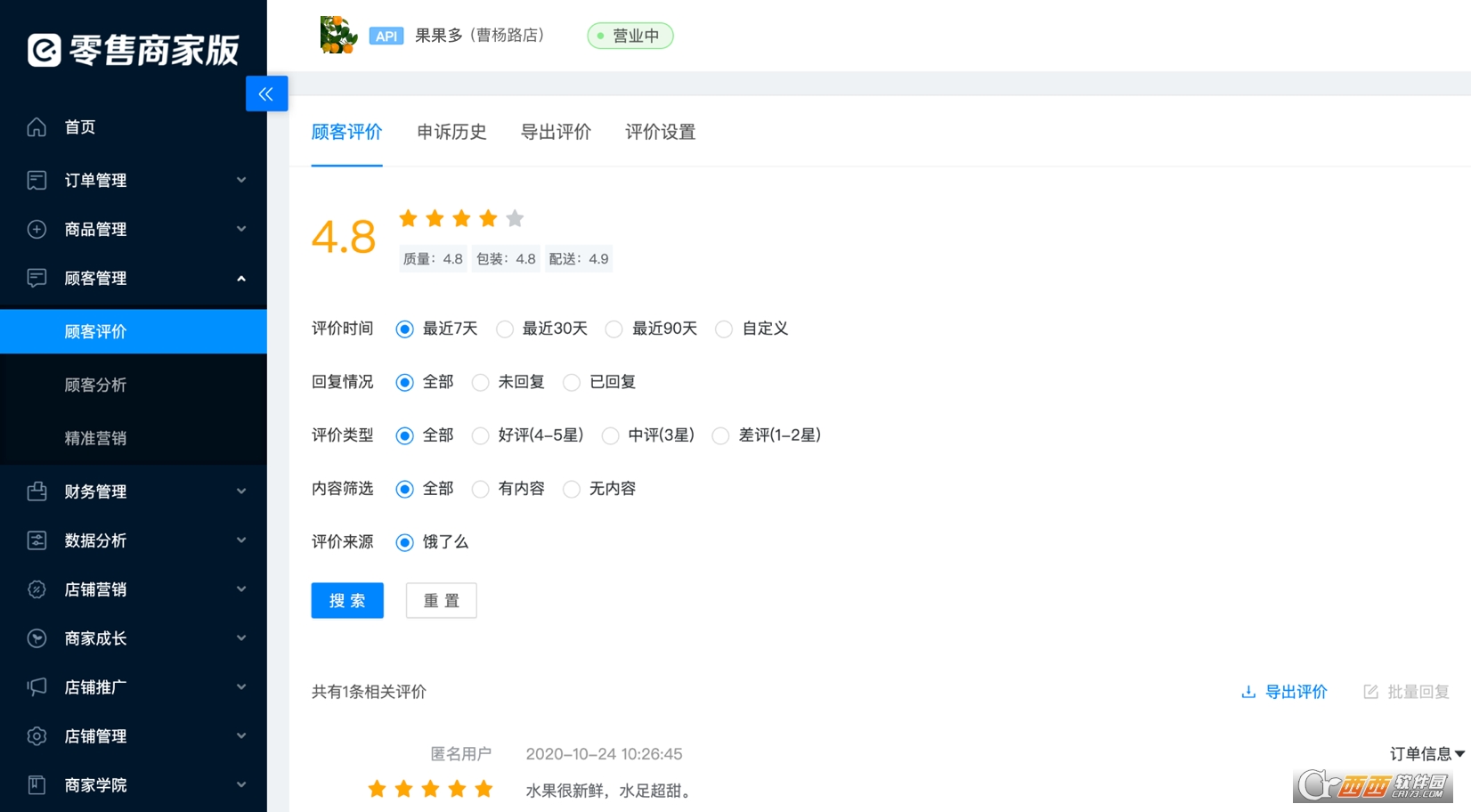This screenshot has width=1471, height=812.
Task: Select the 4.9 配送 rating chip
Action: [x=578, y=258]
